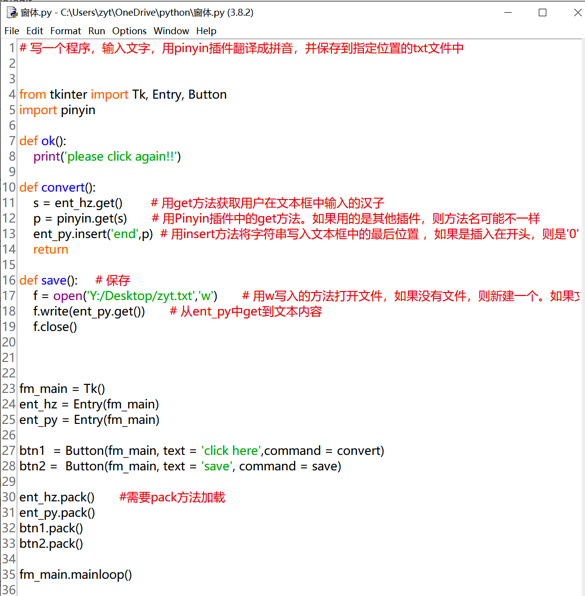Screen dimensions: 585x596
Task: Open the File menu
Action: (11, 31)
